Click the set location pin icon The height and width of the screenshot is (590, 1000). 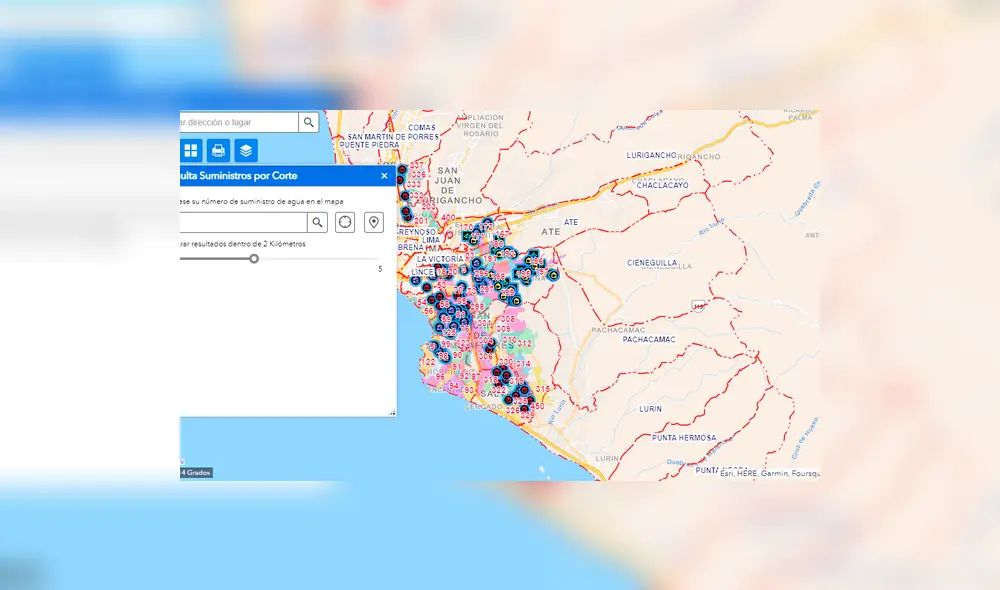[x=374, y=222]
